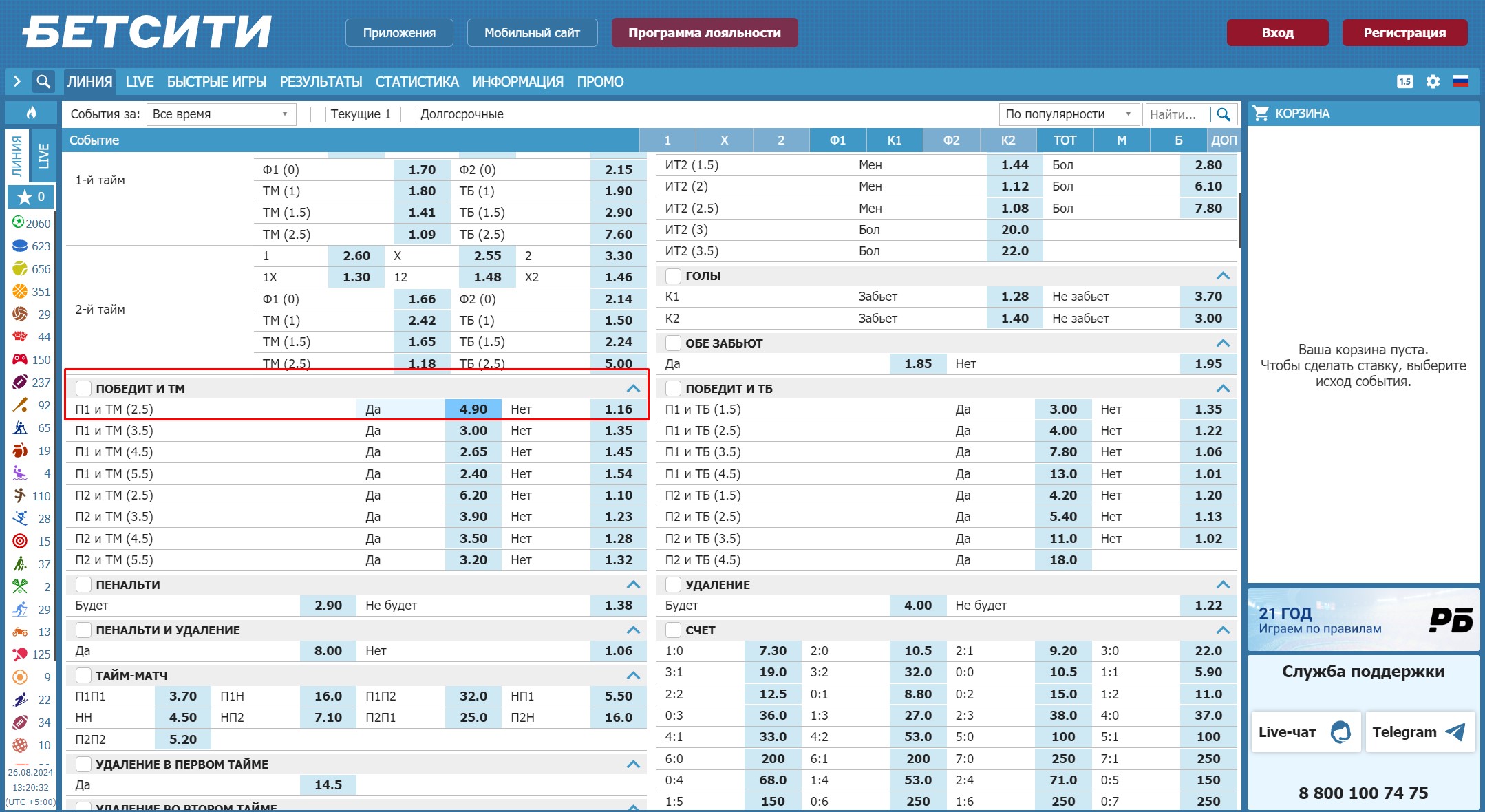Viewport: 1485px width, 812px height.
Task: Check the ПОБЕДИТ И ТМ section checkbox
Action: click(x=83, y=388)
